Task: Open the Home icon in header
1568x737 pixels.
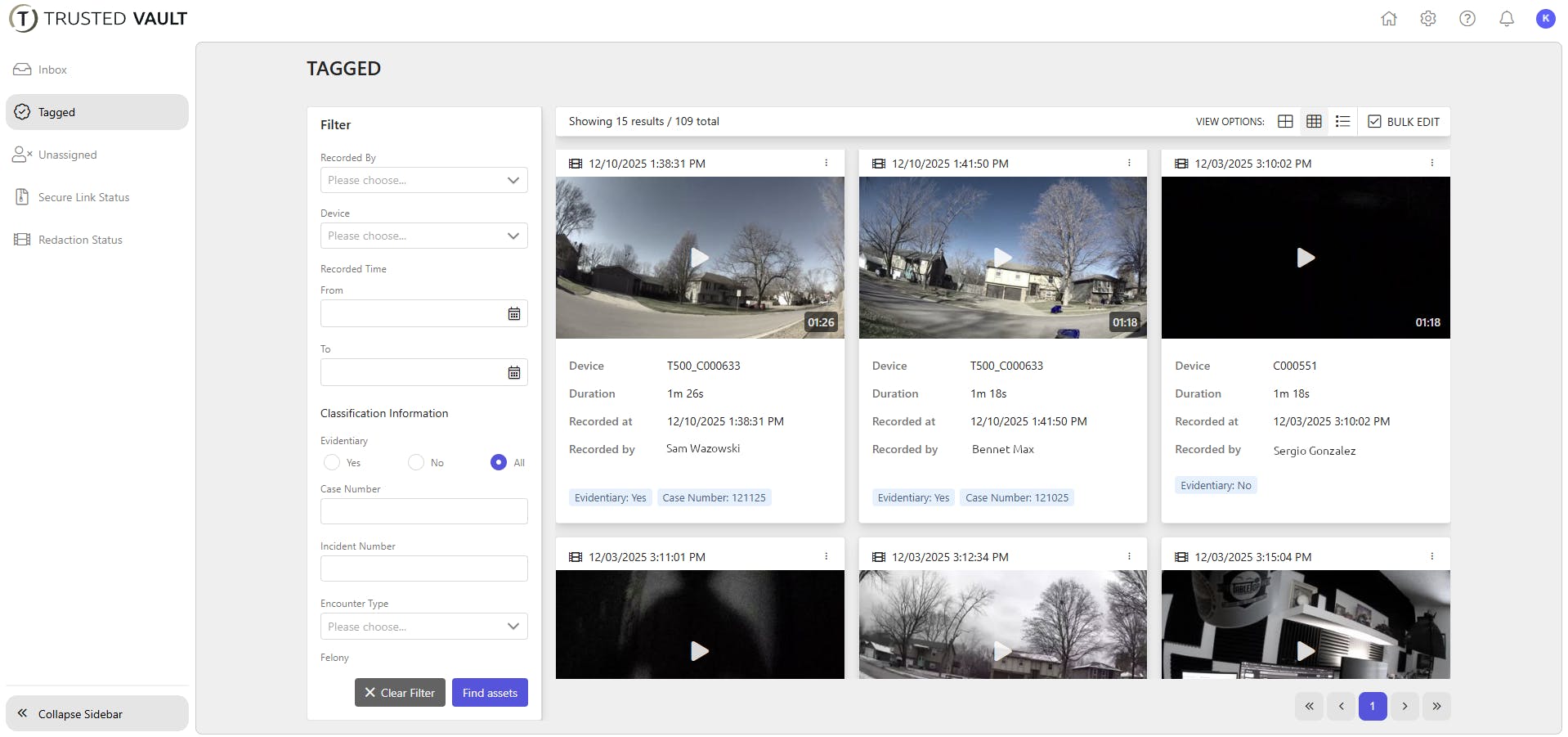Action: [x=1388, y=19]
